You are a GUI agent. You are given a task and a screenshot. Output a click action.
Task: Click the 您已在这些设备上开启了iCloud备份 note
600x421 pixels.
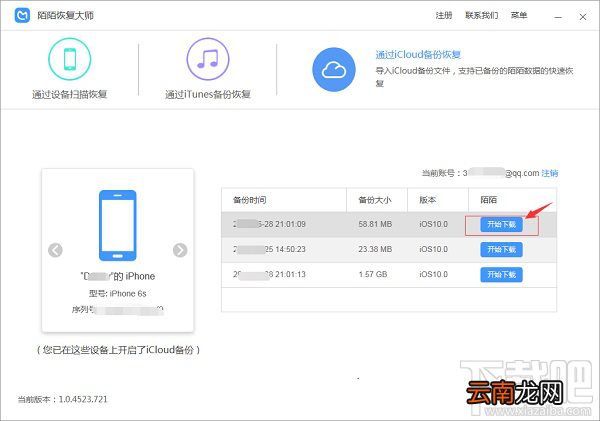[118, 350]
